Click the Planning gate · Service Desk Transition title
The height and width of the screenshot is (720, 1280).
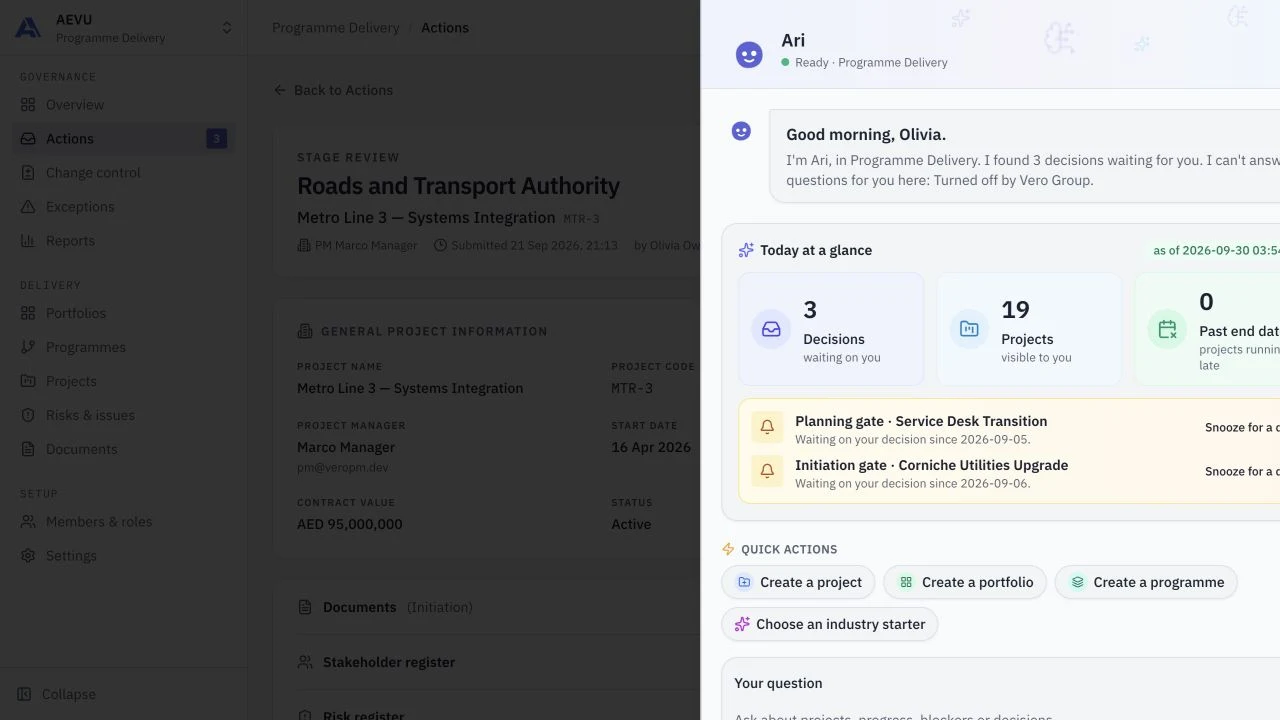tap(921, 421)
